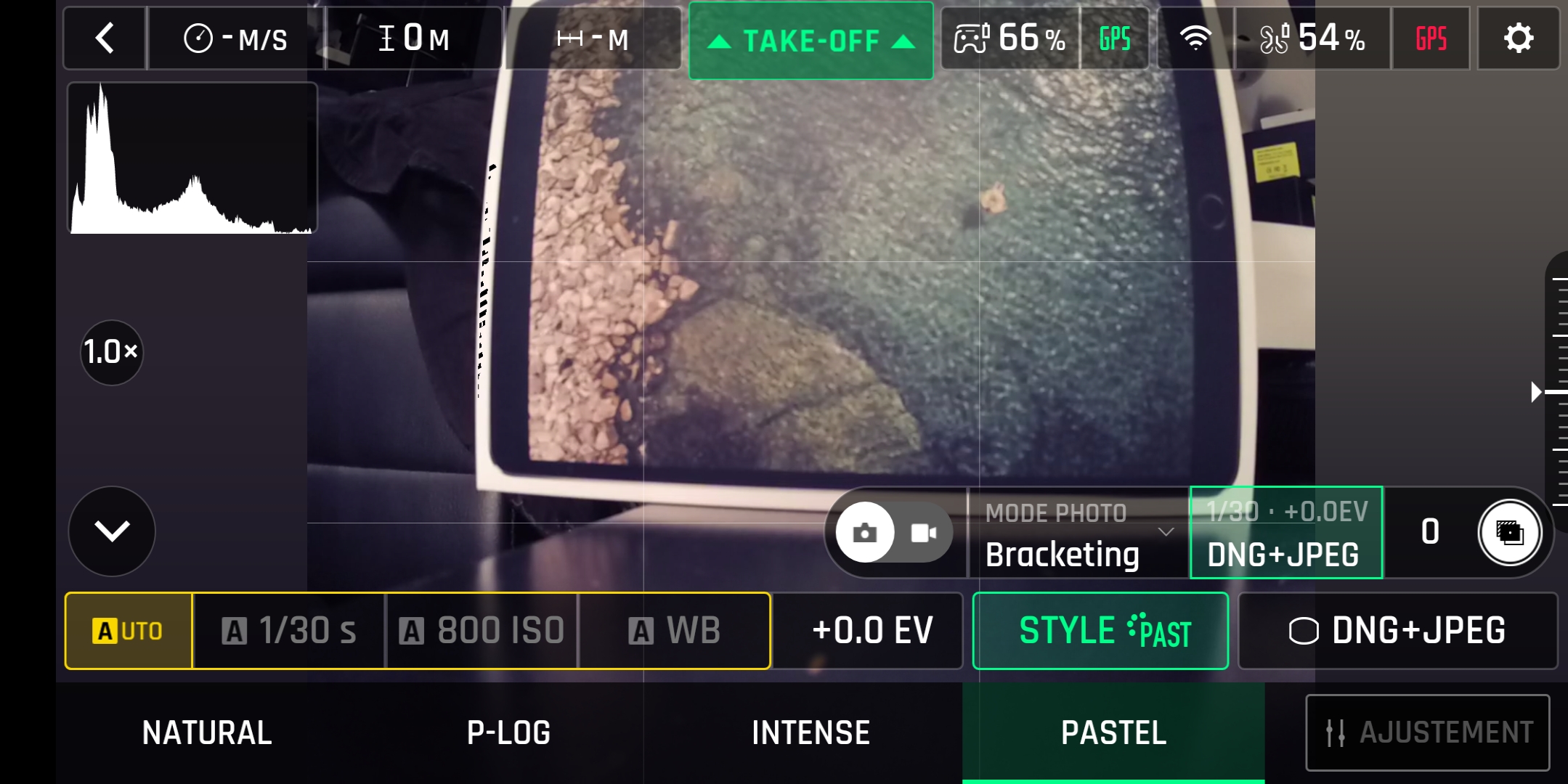Select the PASTEL style tab
This screenshot has height=784, width=1568.
tap(1113, 732)
